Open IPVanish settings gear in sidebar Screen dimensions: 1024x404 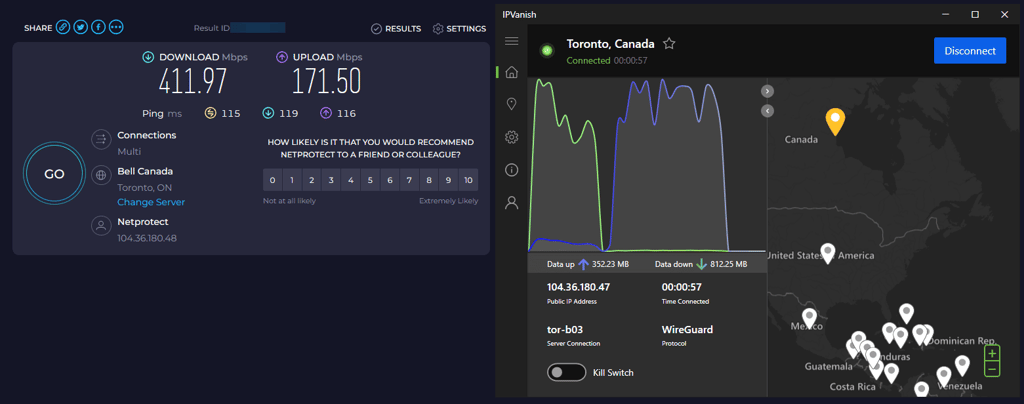(x=511, y=137)
